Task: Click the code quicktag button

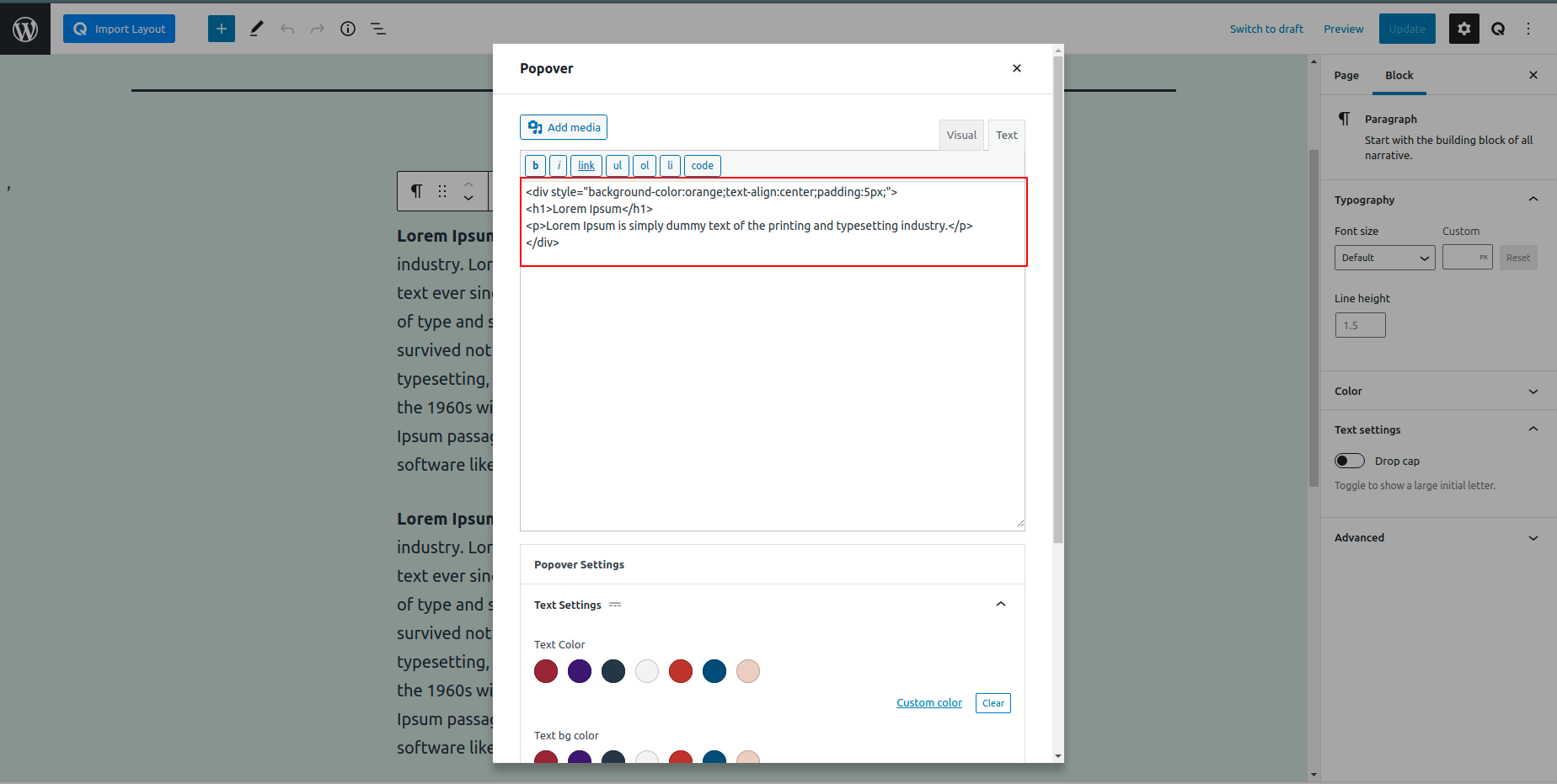Action: 703,166
